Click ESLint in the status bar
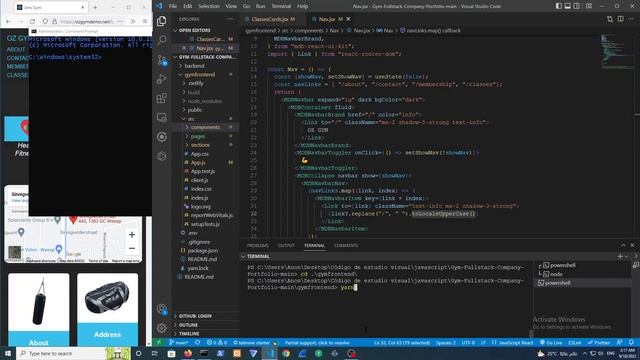Viewport: 640px width, 360px height. [575, 342]
